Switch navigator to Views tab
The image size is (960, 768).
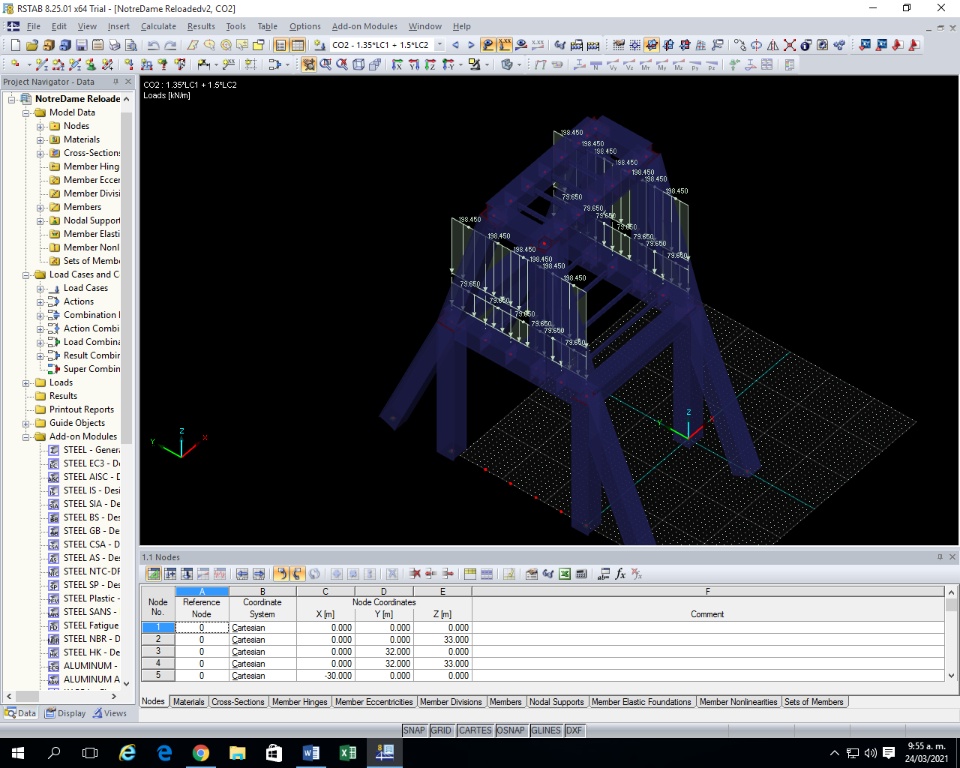point(110,713)
